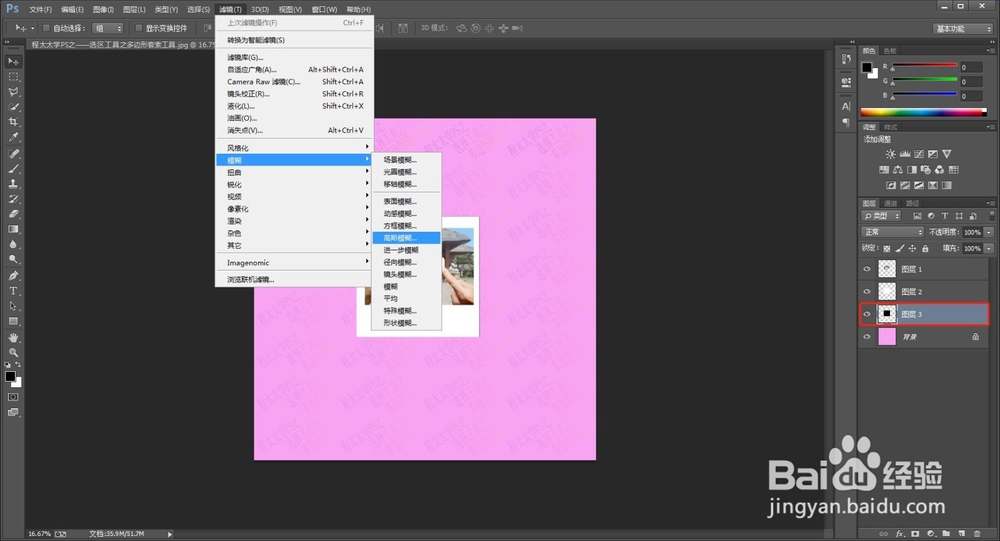Click the Levels adjustment icon
The width and height of the screenshot is (1000, 541).
905,154
